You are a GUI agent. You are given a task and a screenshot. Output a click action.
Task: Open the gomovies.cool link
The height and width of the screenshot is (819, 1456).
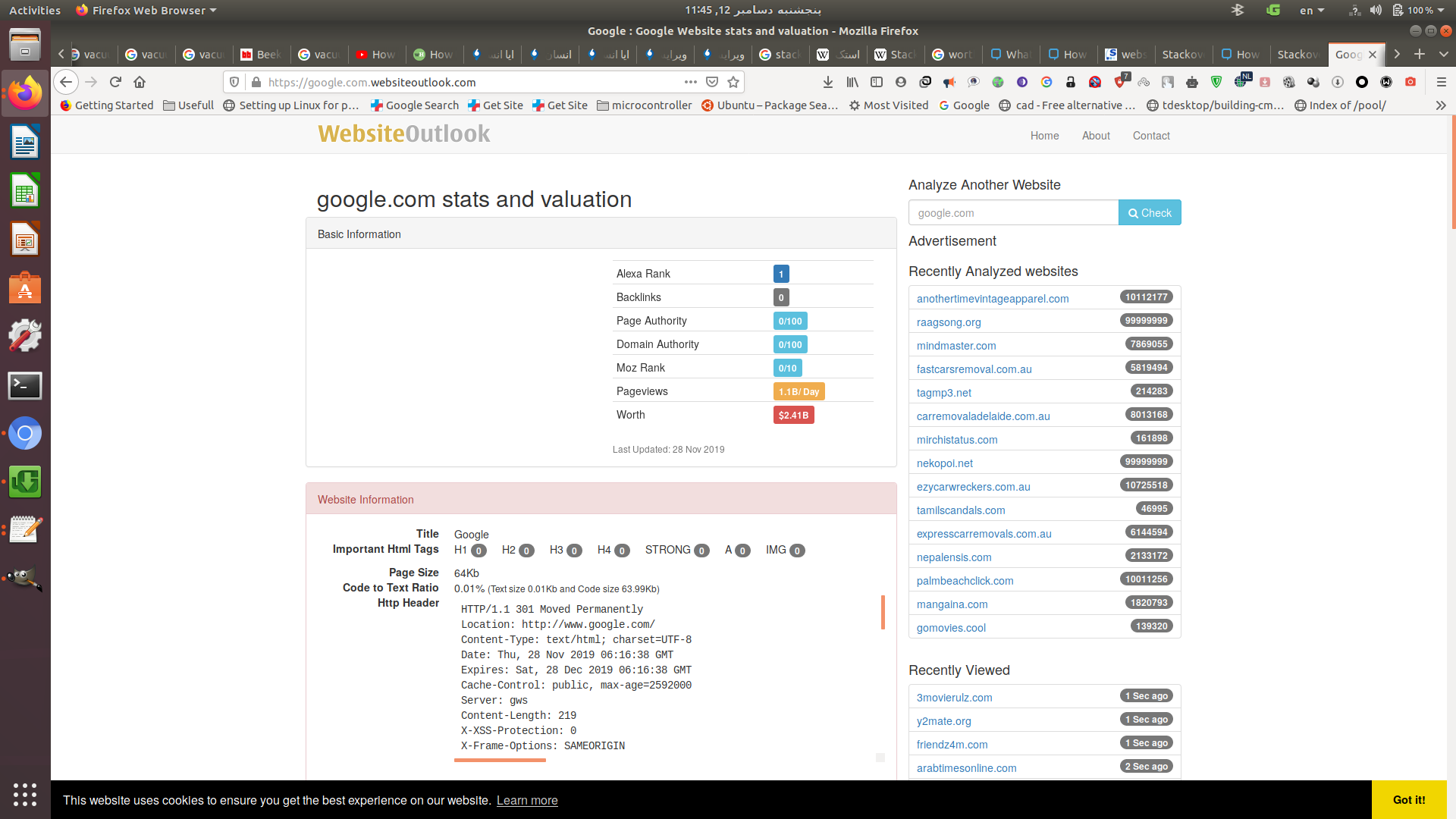click(x=951, y=628)
